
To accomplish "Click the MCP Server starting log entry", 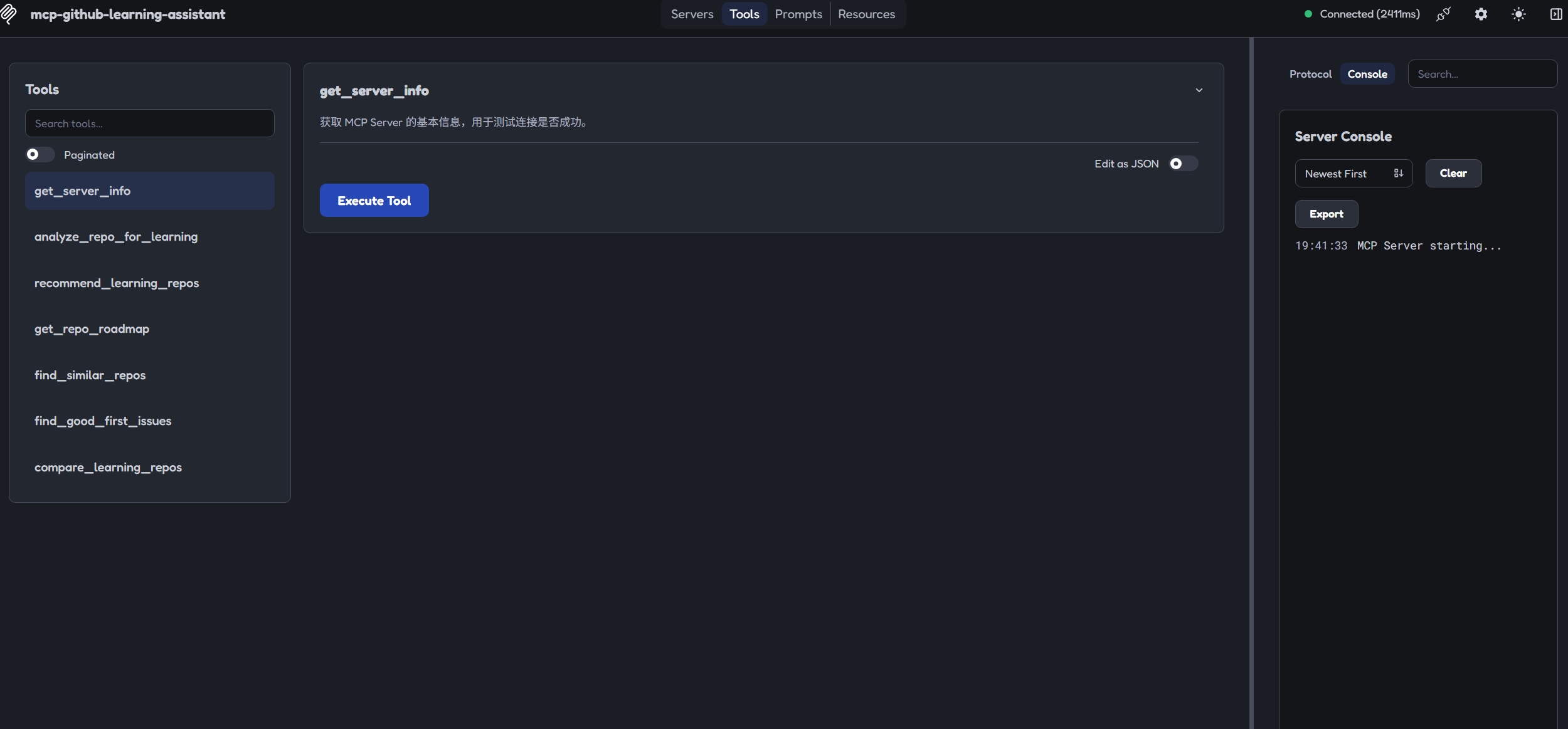I will tap(1429, 246).
